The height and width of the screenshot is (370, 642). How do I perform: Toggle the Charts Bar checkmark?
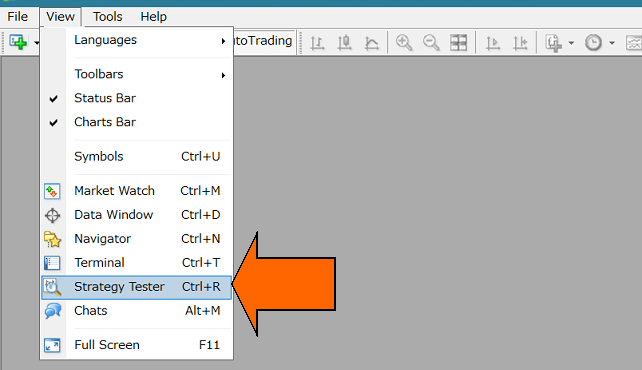click(x=137, y=122)
